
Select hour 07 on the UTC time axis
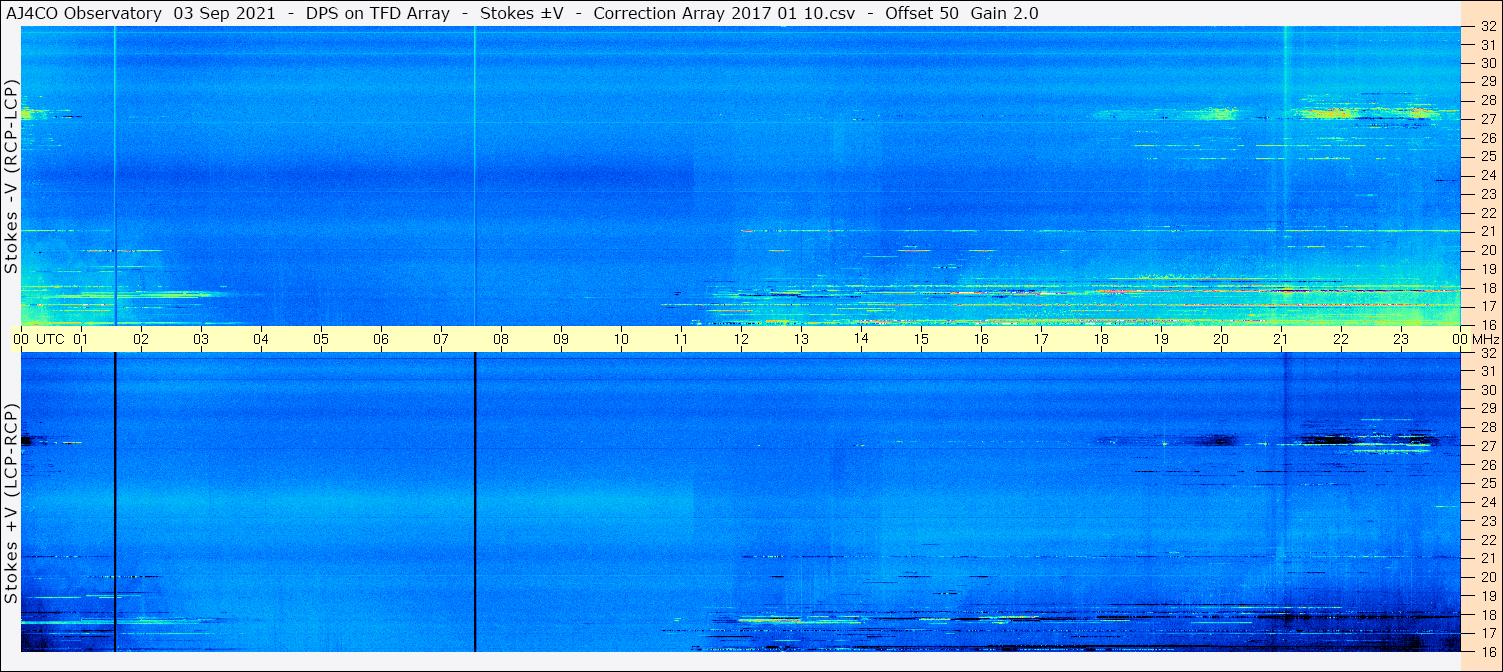point(441,339)
